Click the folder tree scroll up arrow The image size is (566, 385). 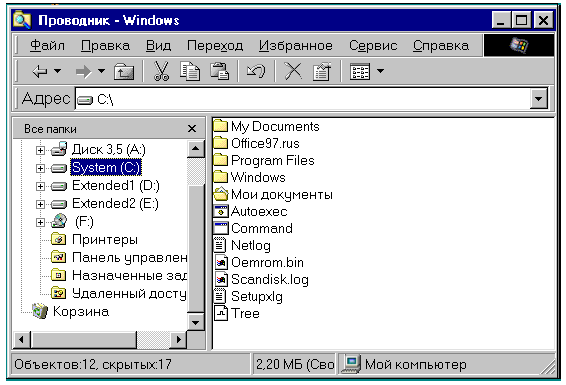pos(196,149)
